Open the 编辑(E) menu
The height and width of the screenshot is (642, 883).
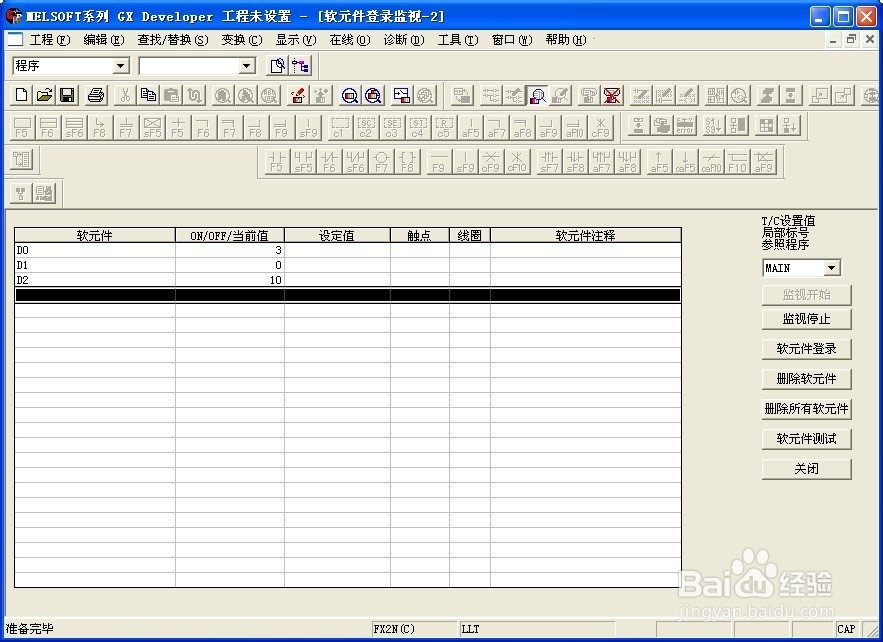pos(104,40)
